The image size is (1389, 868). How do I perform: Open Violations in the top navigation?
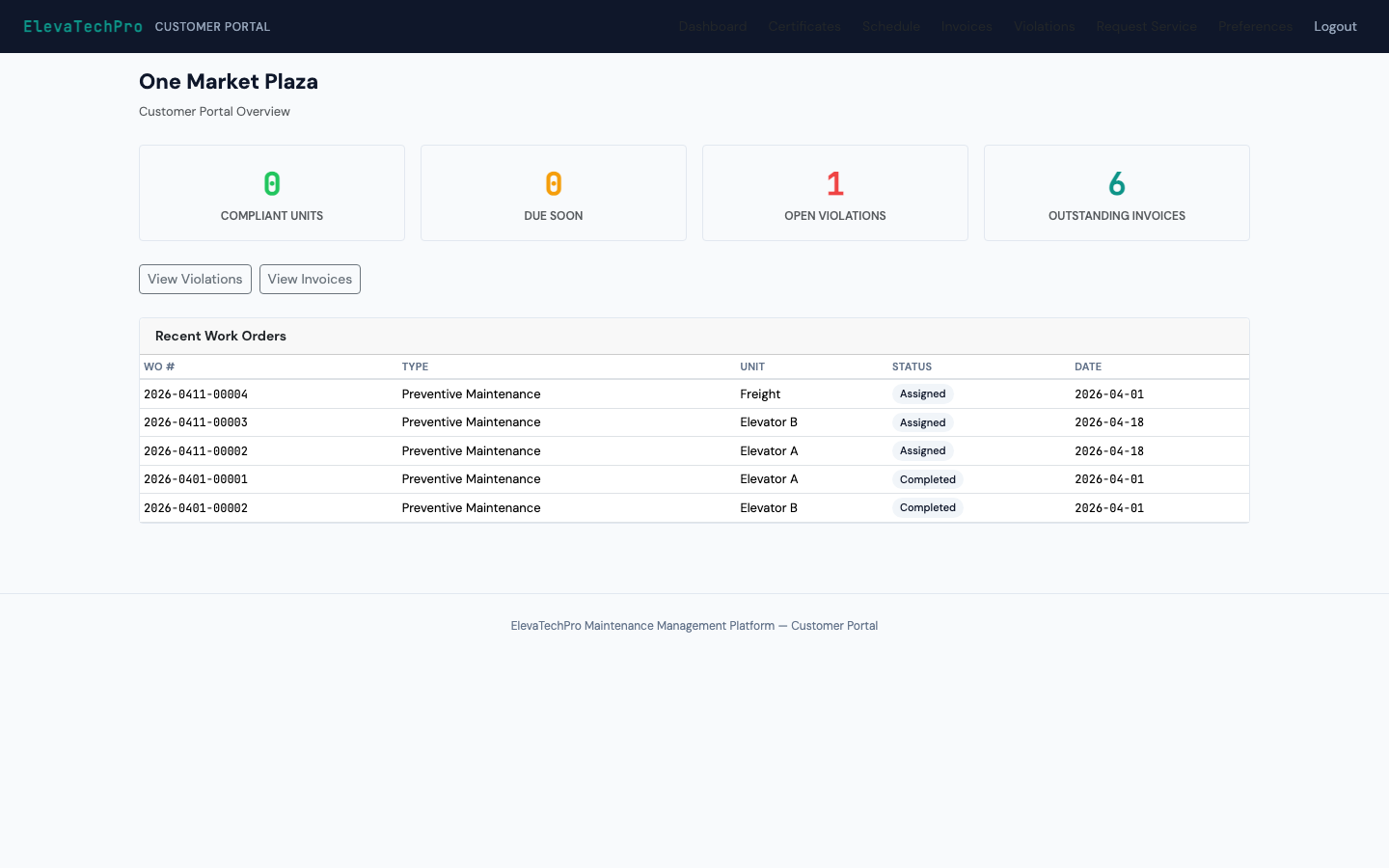click(x=1044, y=26)
